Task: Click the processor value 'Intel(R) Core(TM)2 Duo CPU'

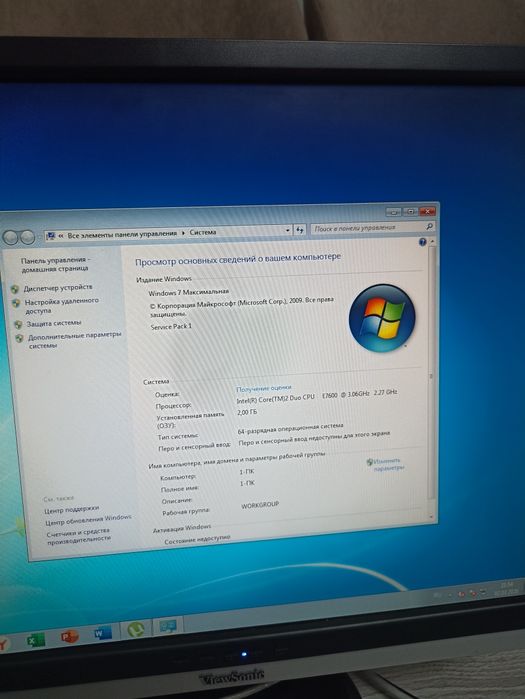Action: pos(275,399)
